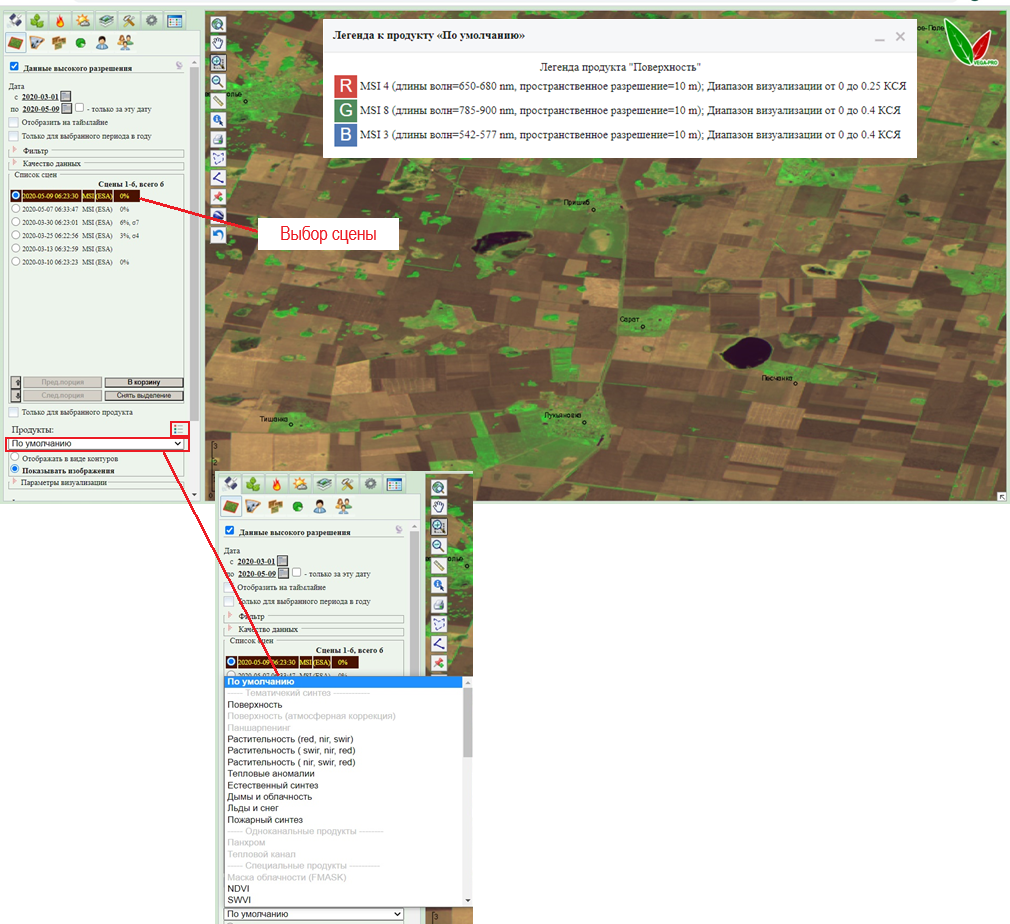The width and height of the screenshot is (1010, 924).
Task: Click the red R channel swatch in legend
Action: [x=346, y=85]
